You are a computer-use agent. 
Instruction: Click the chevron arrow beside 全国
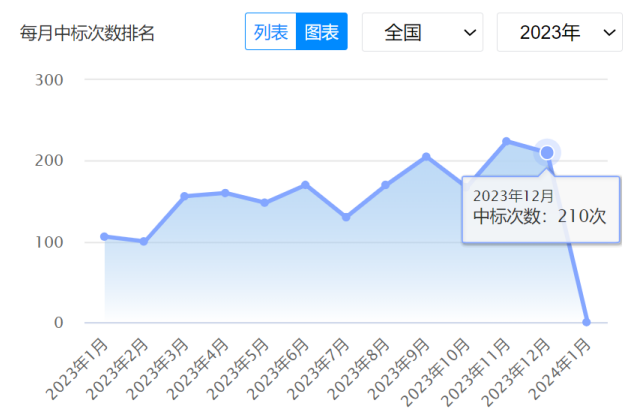click(469, 33)
